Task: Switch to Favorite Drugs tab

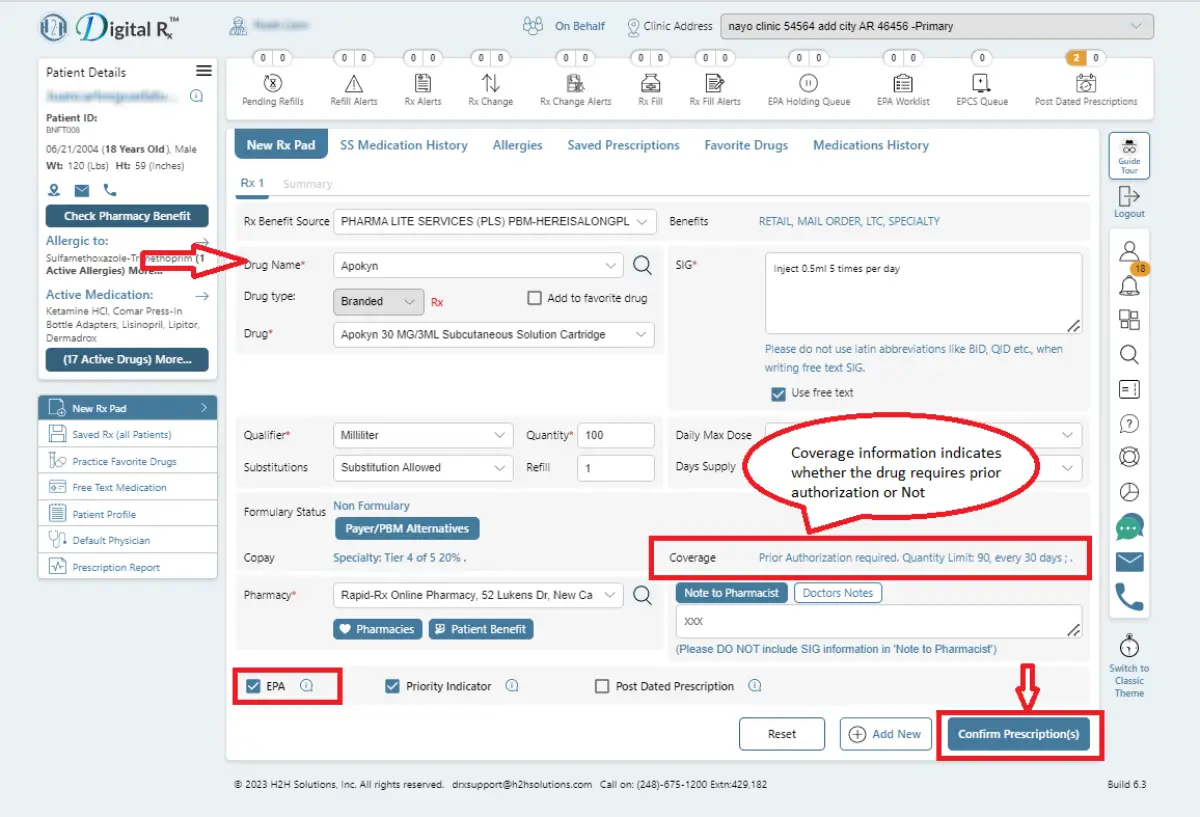Action: coord(746,145)
